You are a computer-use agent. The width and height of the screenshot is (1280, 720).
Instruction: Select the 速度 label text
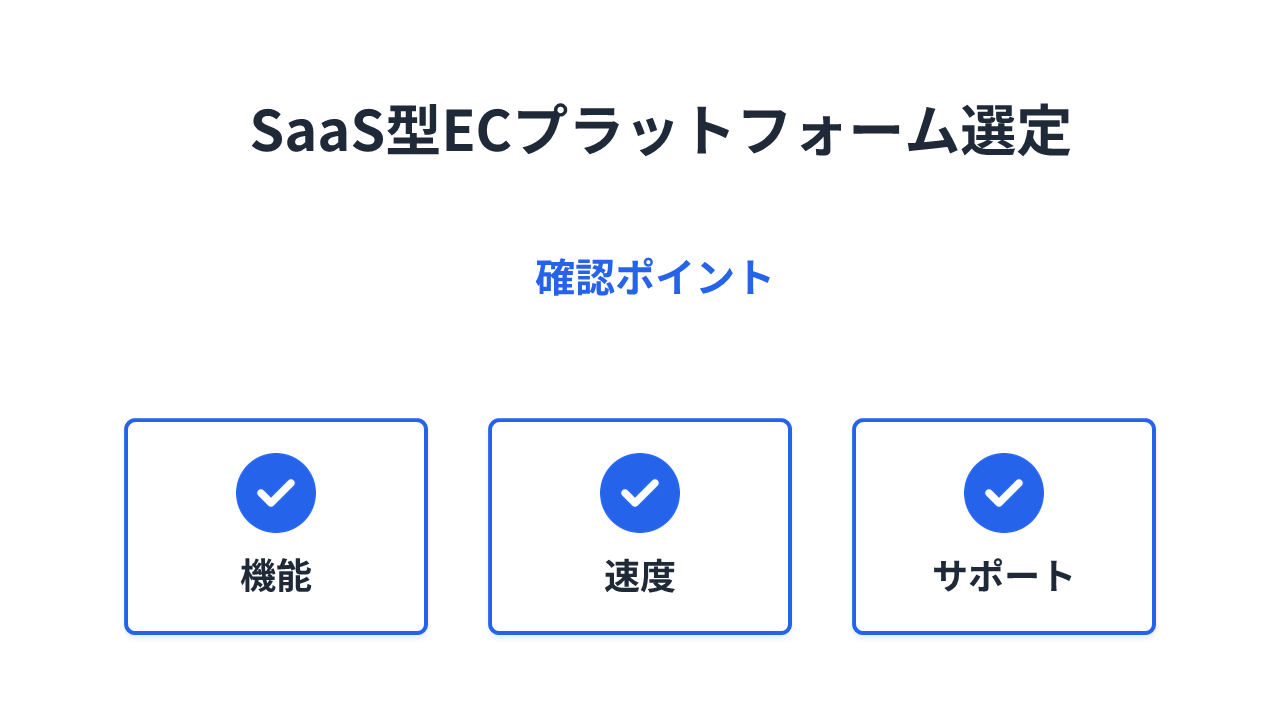click(640, 577)
